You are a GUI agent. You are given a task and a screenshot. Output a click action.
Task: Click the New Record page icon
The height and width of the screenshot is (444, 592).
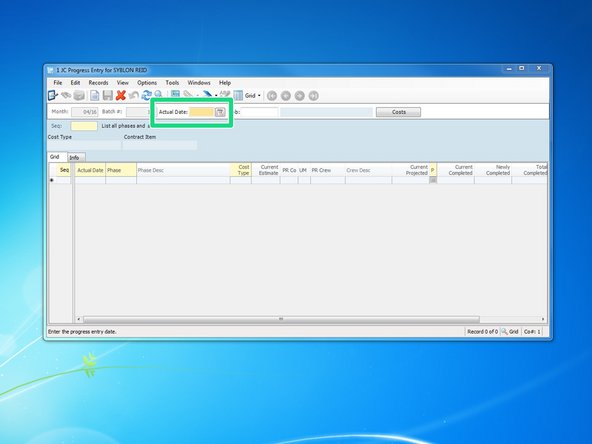(94, 96)
